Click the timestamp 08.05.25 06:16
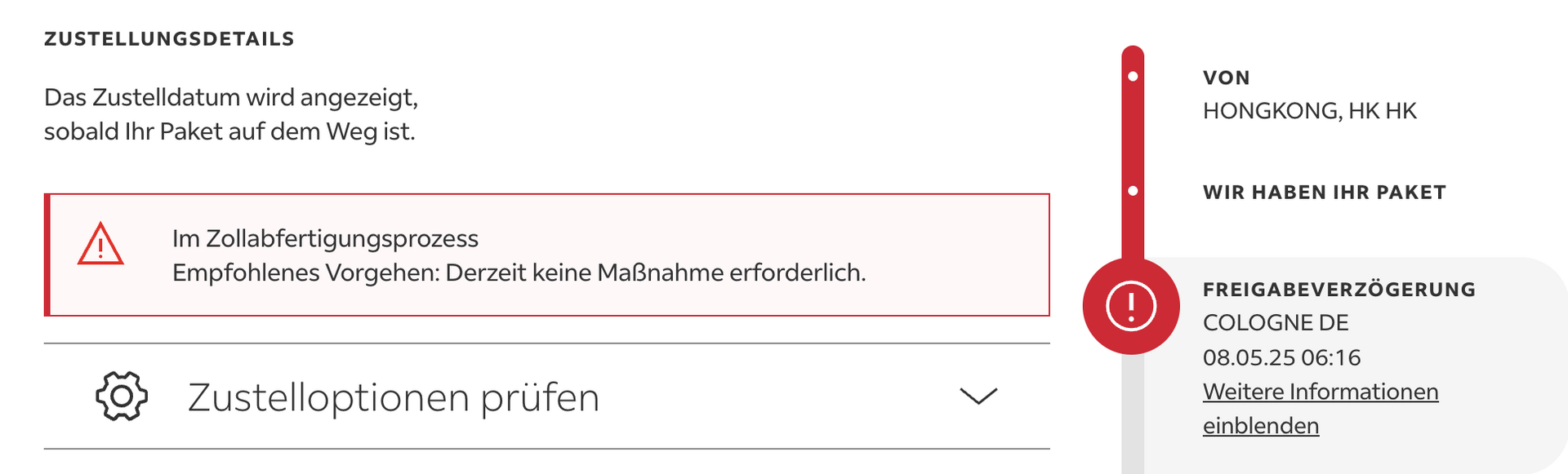 click(1281, 357)
